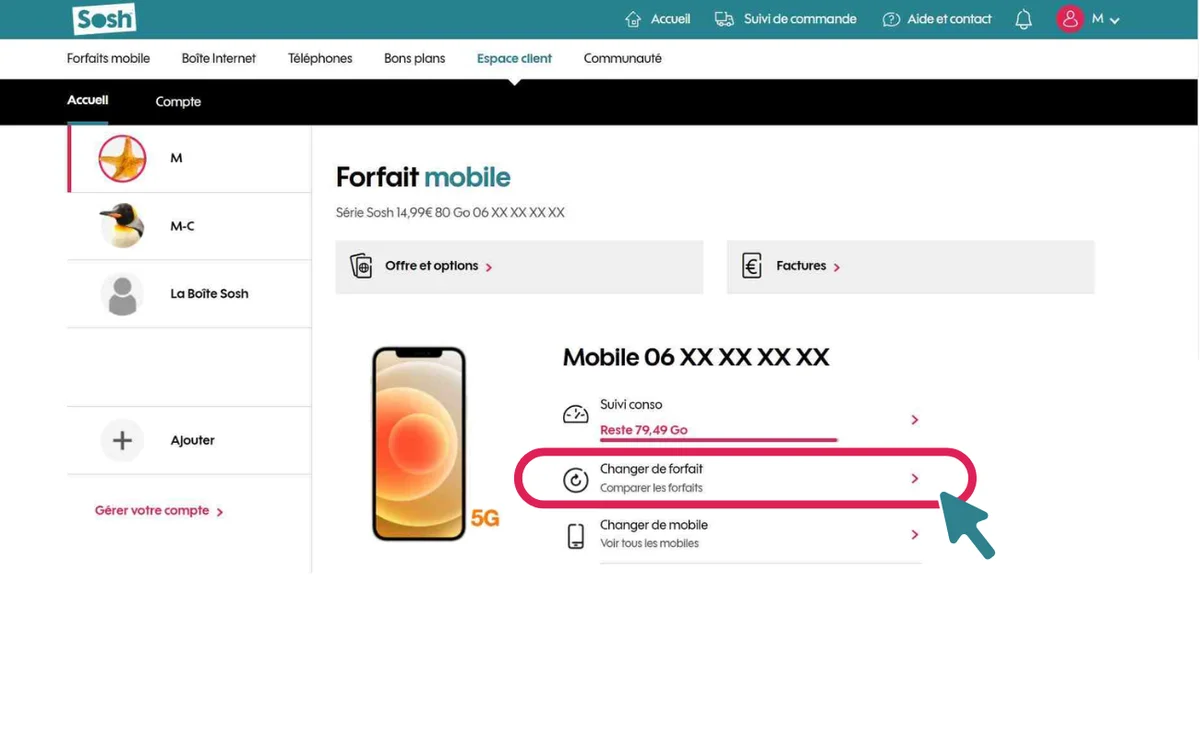This screenshot has width=1200, height=738.
Task: Click the grey silhouette avatar of La Boîte Sosh
Action: [122, 294]
